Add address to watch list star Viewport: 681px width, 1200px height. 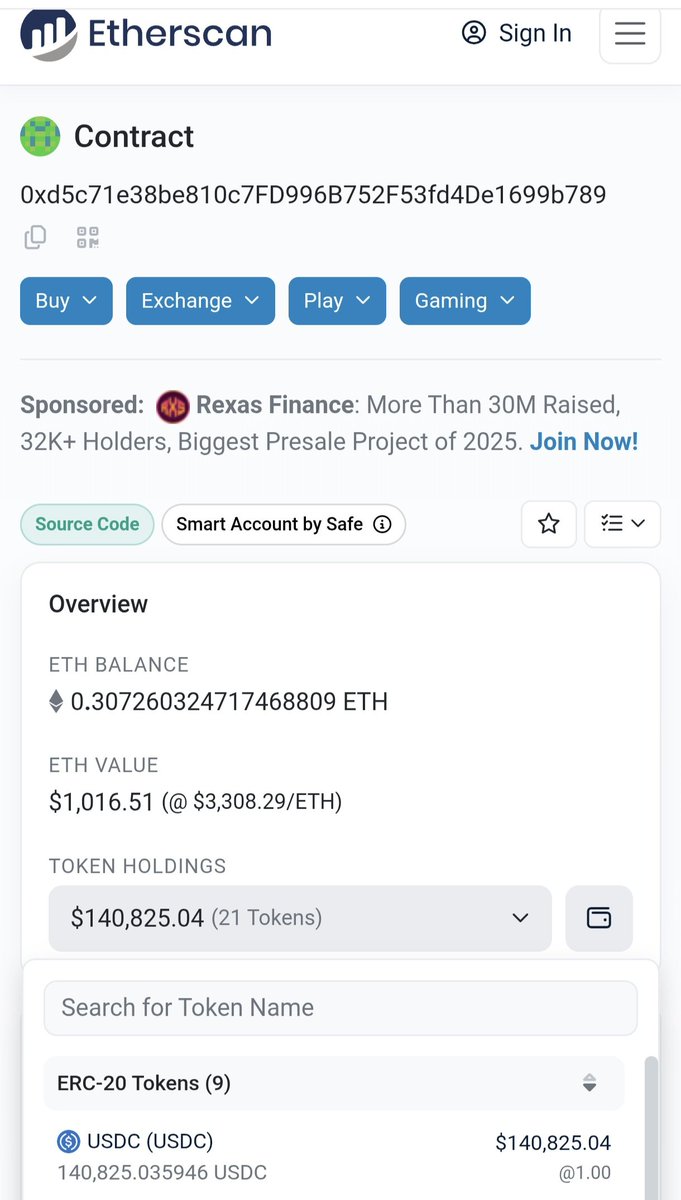tap(549, 524)
